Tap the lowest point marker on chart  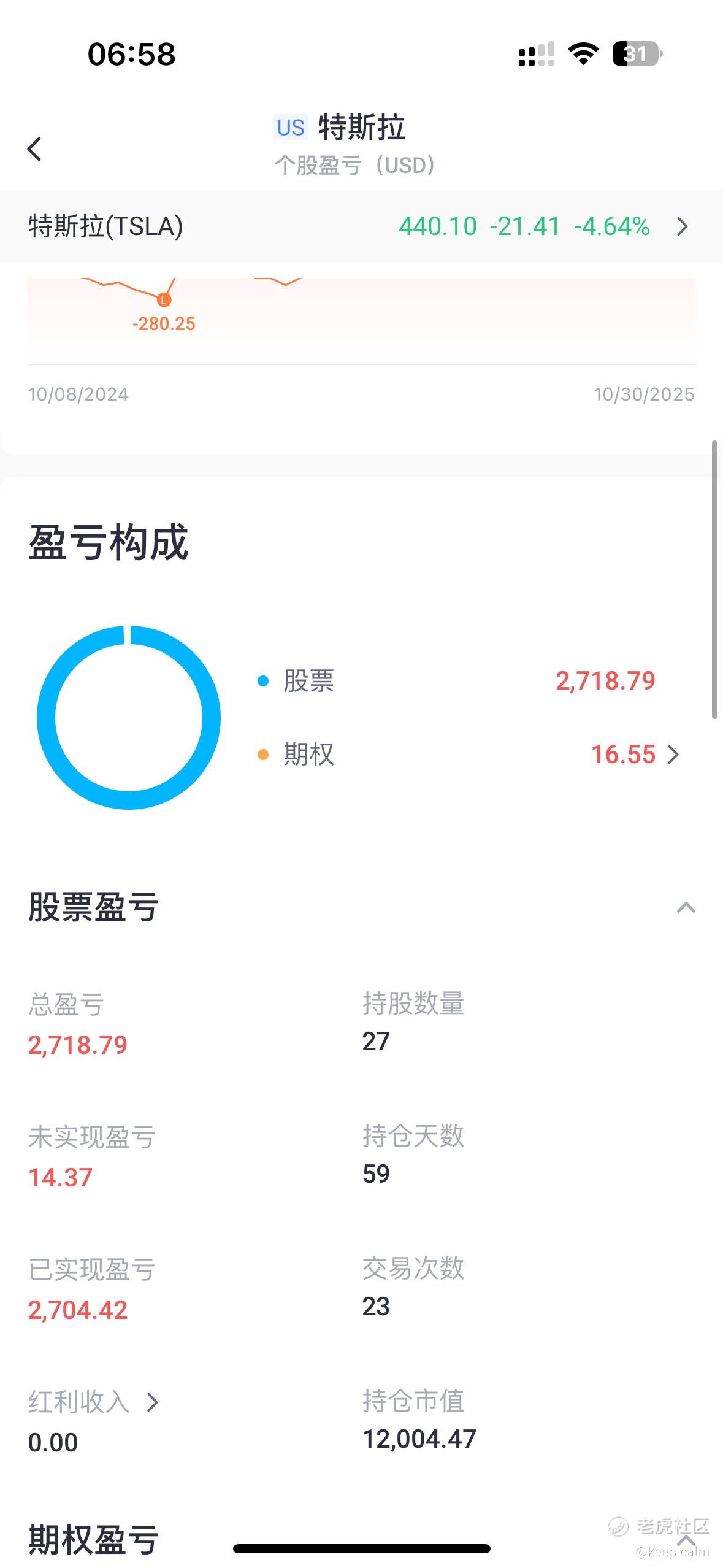pyautogui.click(x=163, y=300)
